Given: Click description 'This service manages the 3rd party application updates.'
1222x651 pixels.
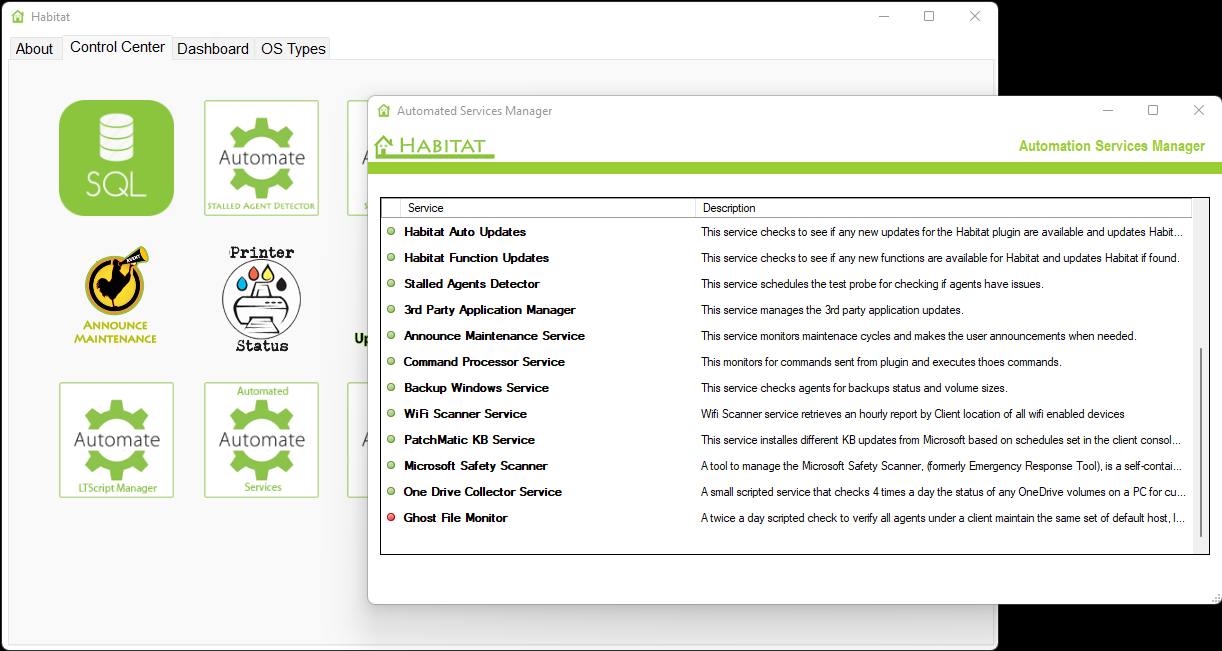Looking at the screenshot, I should click(x=832, y=310).
